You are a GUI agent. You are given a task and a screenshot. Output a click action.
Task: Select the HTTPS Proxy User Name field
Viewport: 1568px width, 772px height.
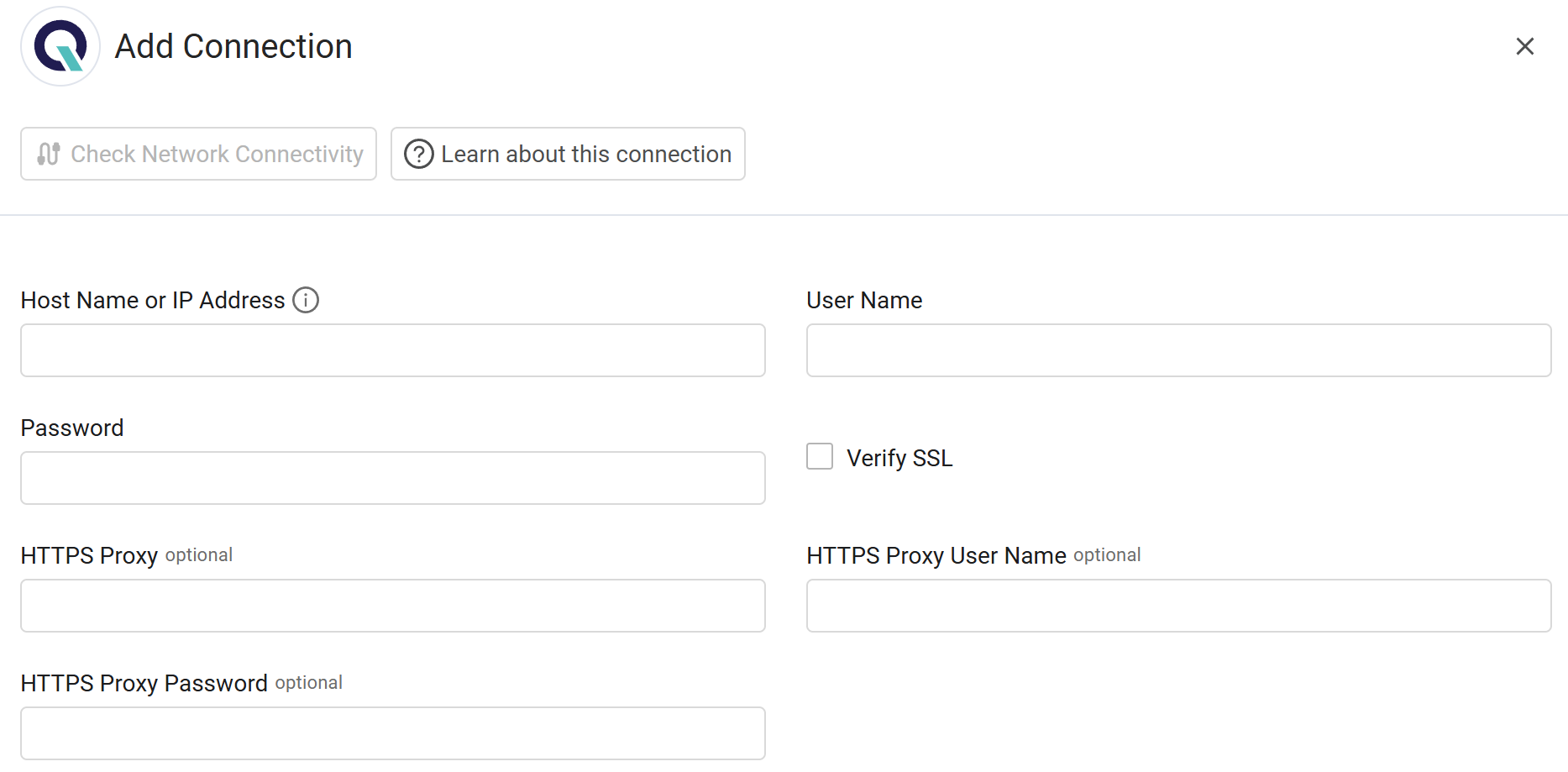click(1178, 606)
